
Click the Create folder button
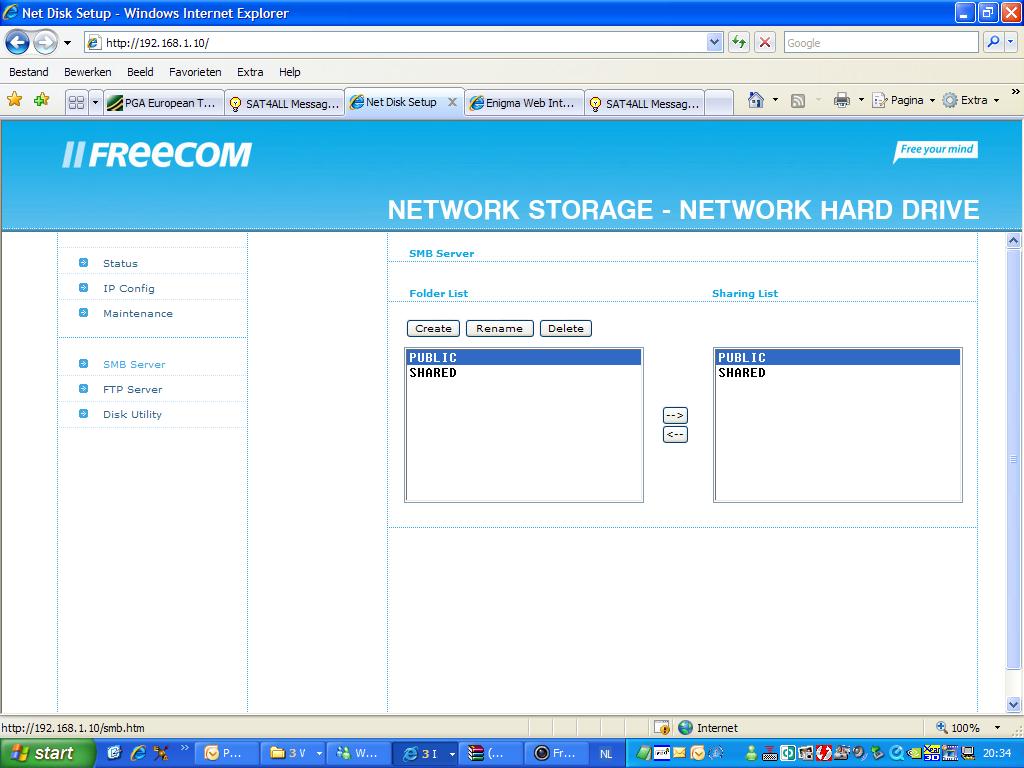tap(434, 328)
